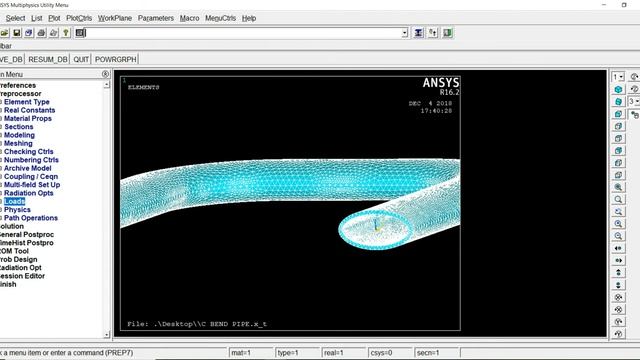Pan model right with right arrow icon
This screenshot has width=640, height=360.
tap(618, 260)
